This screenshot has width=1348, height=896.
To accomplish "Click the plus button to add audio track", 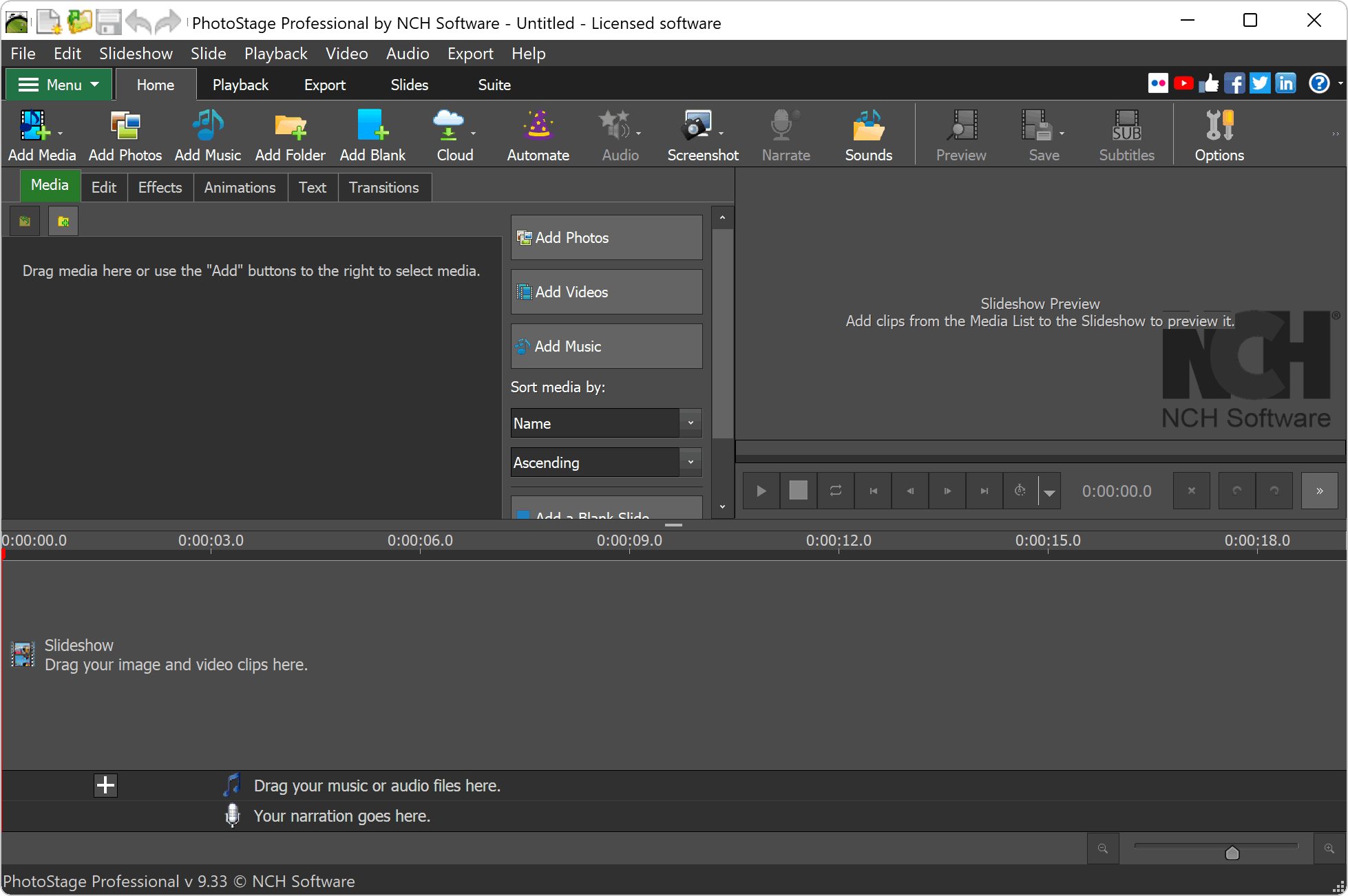I will coord(105,785).
